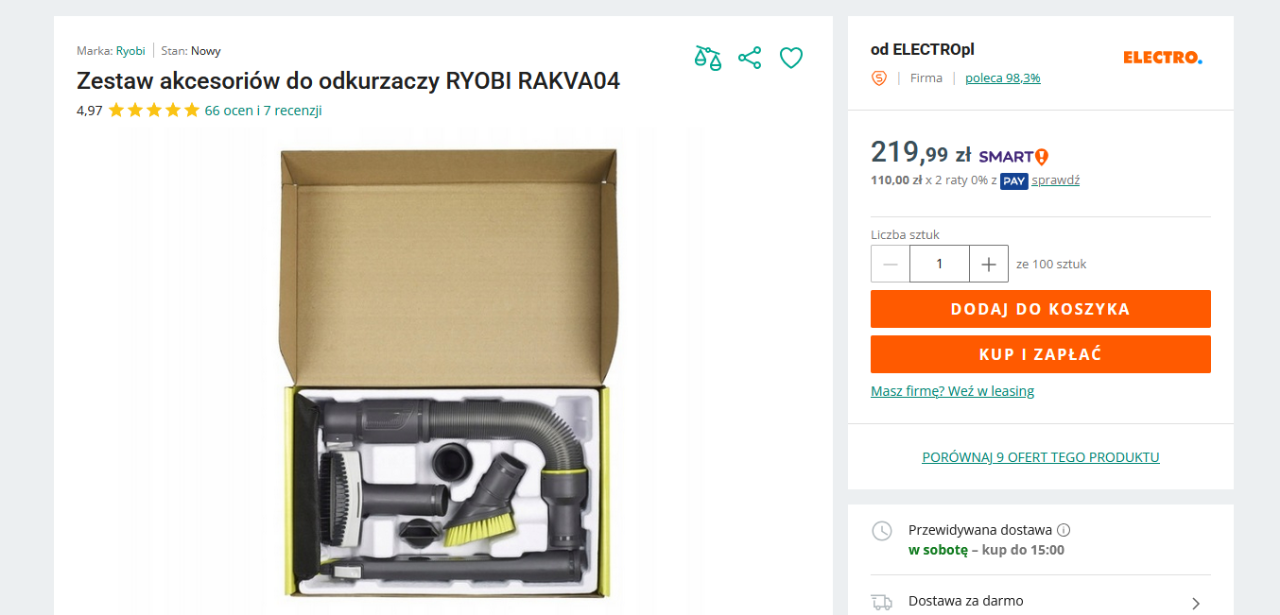
Task: Click the free delivery truck icon
Action: (x=882, y=602)
